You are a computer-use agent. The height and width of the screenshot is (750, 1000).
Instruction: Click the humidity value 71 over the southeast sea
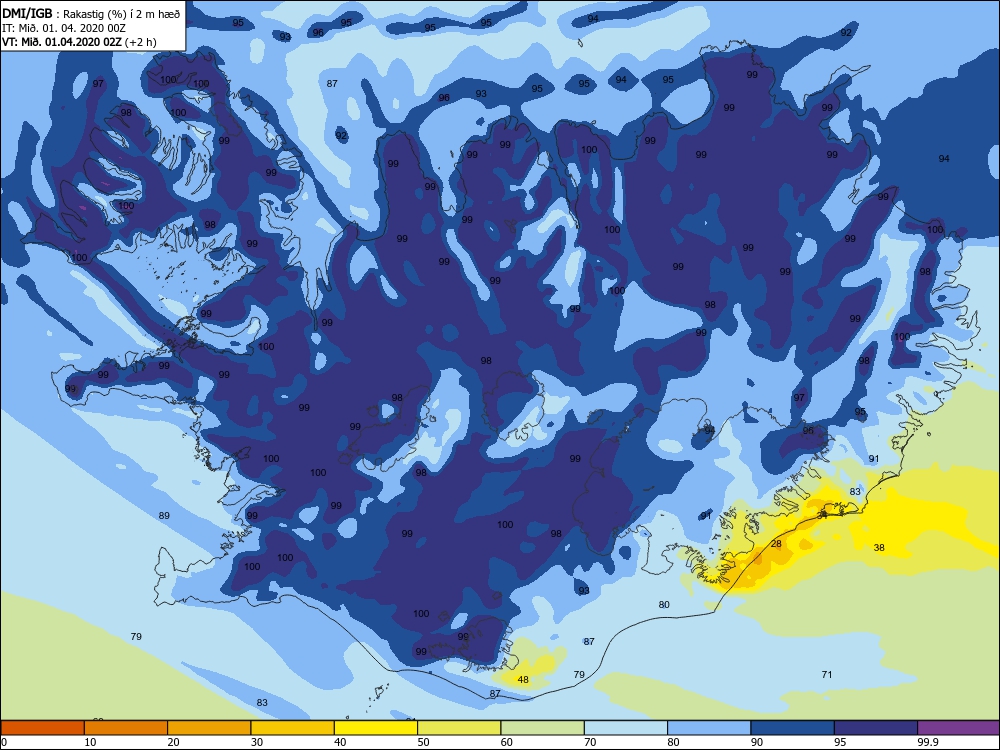827,675
